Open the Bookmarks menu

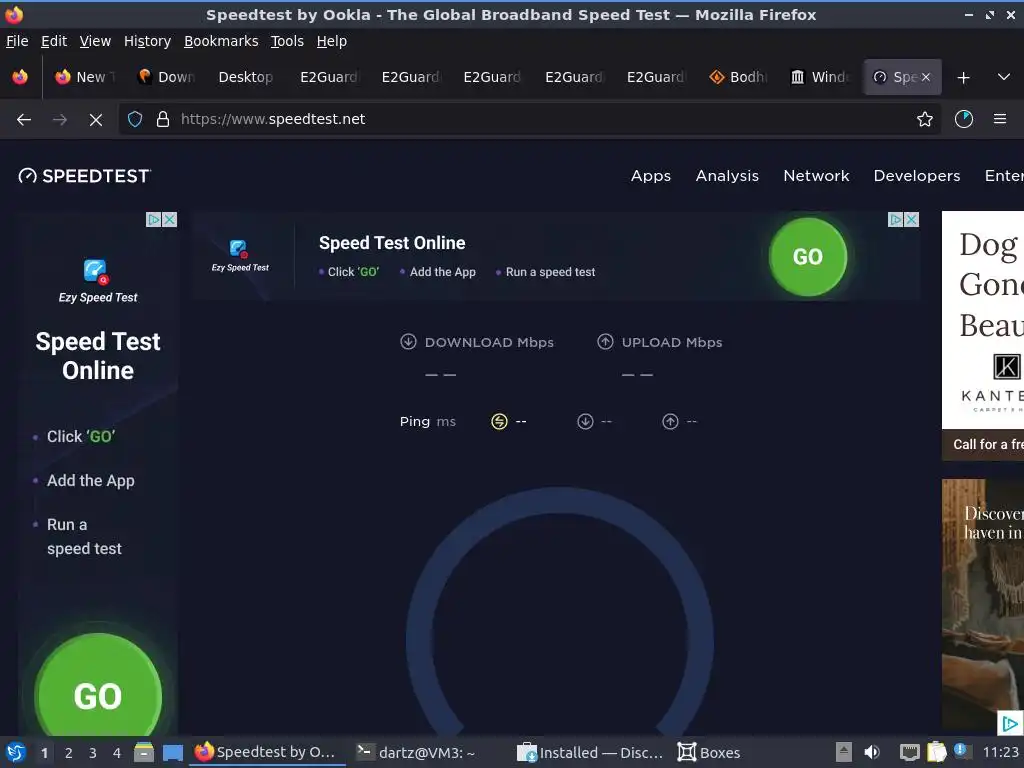click(221, 41)
